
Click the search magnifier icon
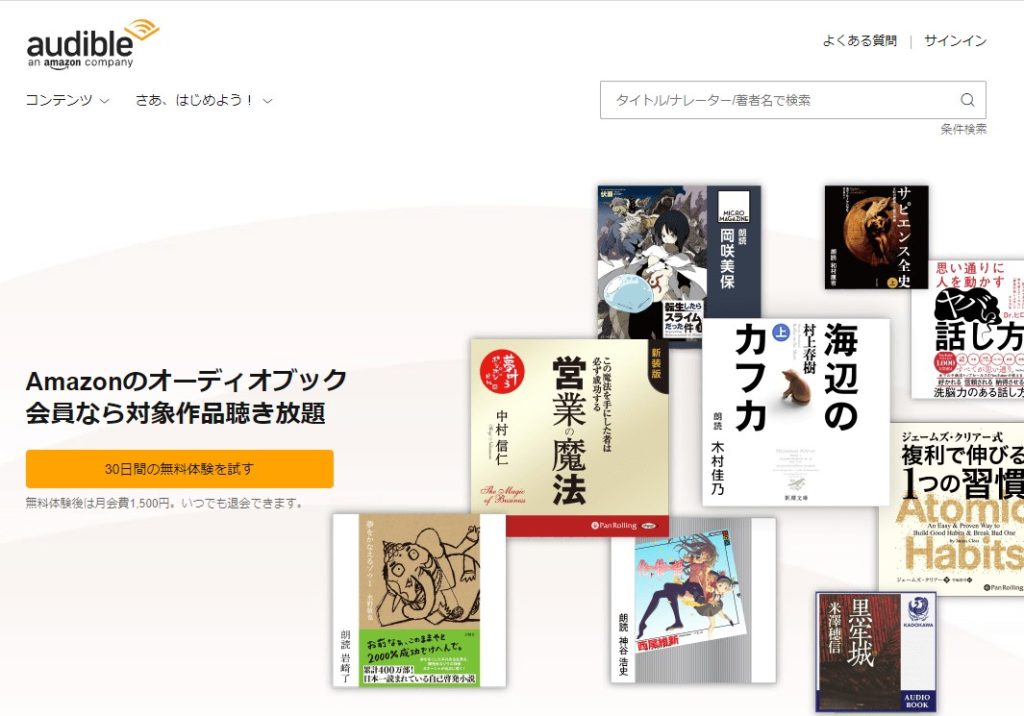pos(967,100)
